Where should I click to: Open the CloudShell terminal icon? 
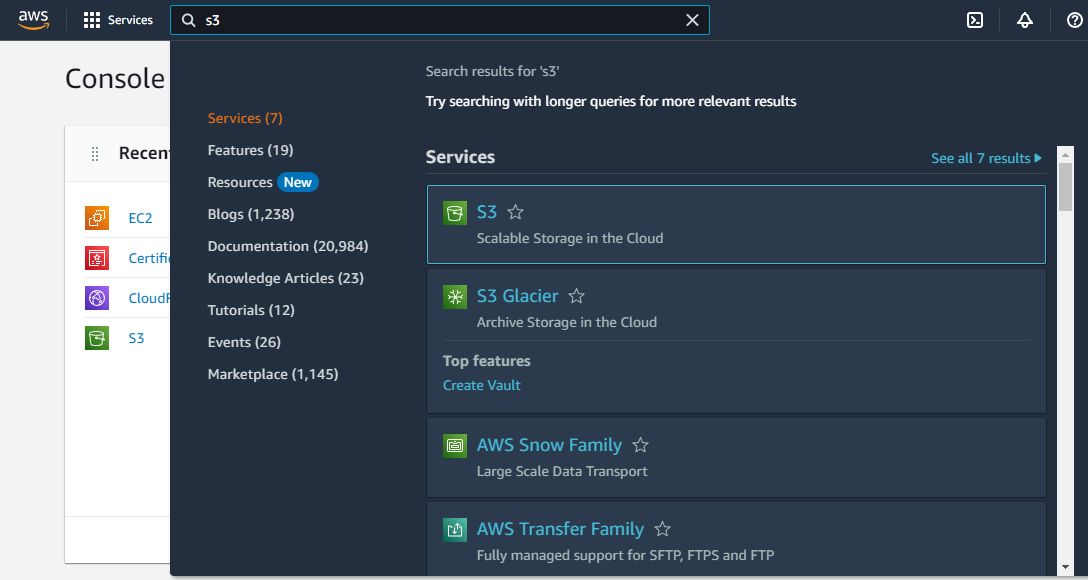[x=975, y=19]
